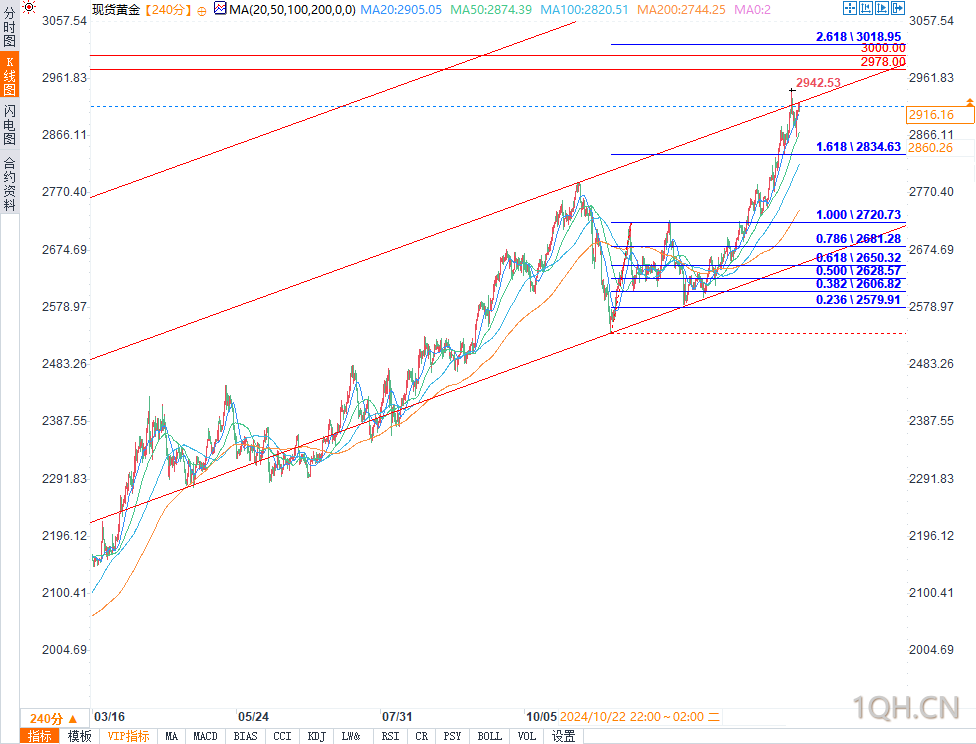
Task: Click the MA indicator chart icon
Action: click(220, 9)
